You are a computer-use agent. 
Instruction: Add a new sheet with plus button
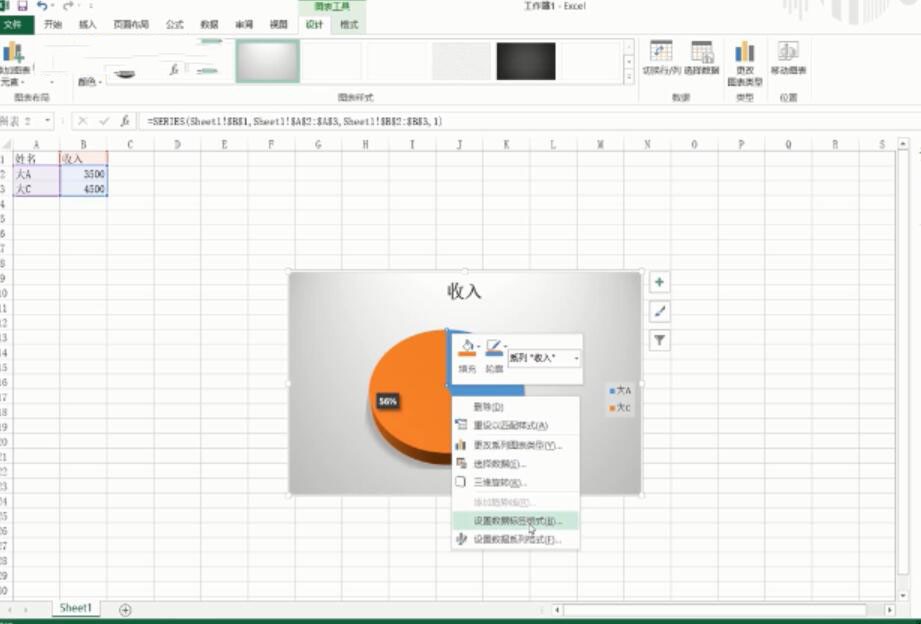click(125, 609)
